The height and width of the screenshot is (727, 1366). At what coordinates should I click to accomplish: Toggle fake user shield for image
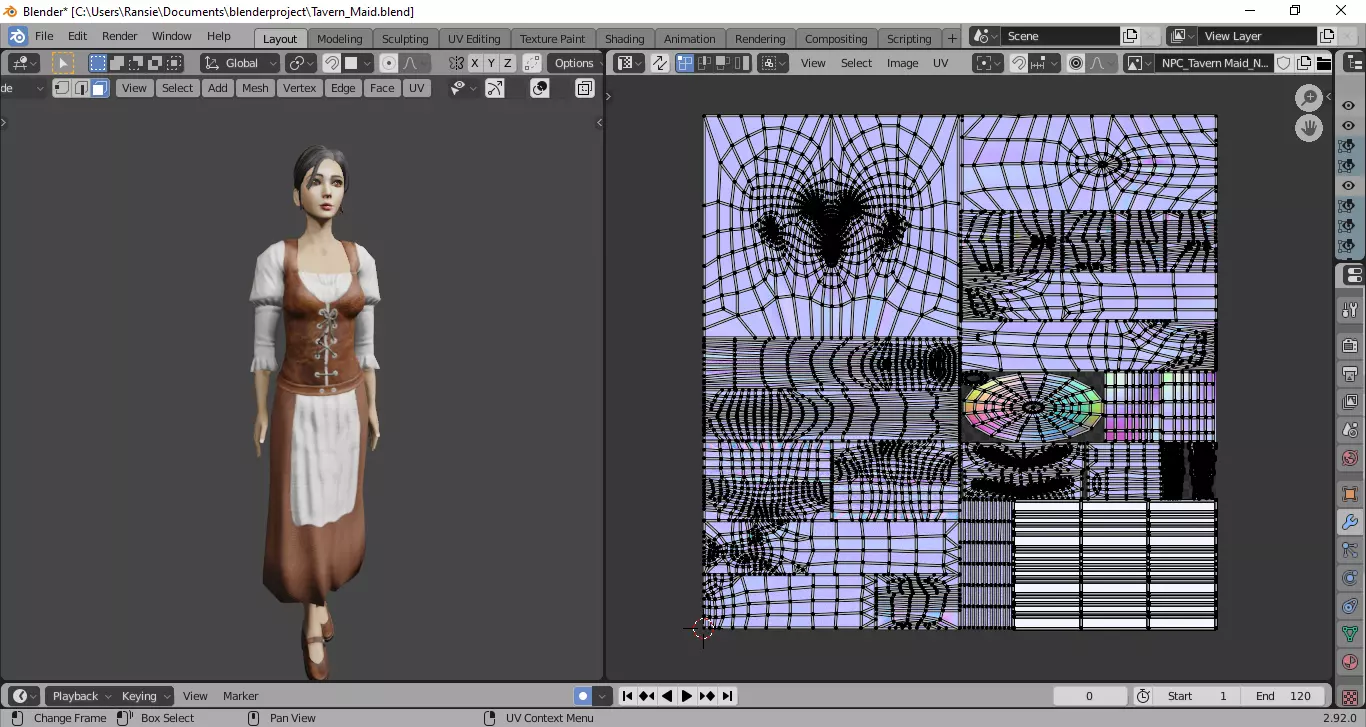1285,63
